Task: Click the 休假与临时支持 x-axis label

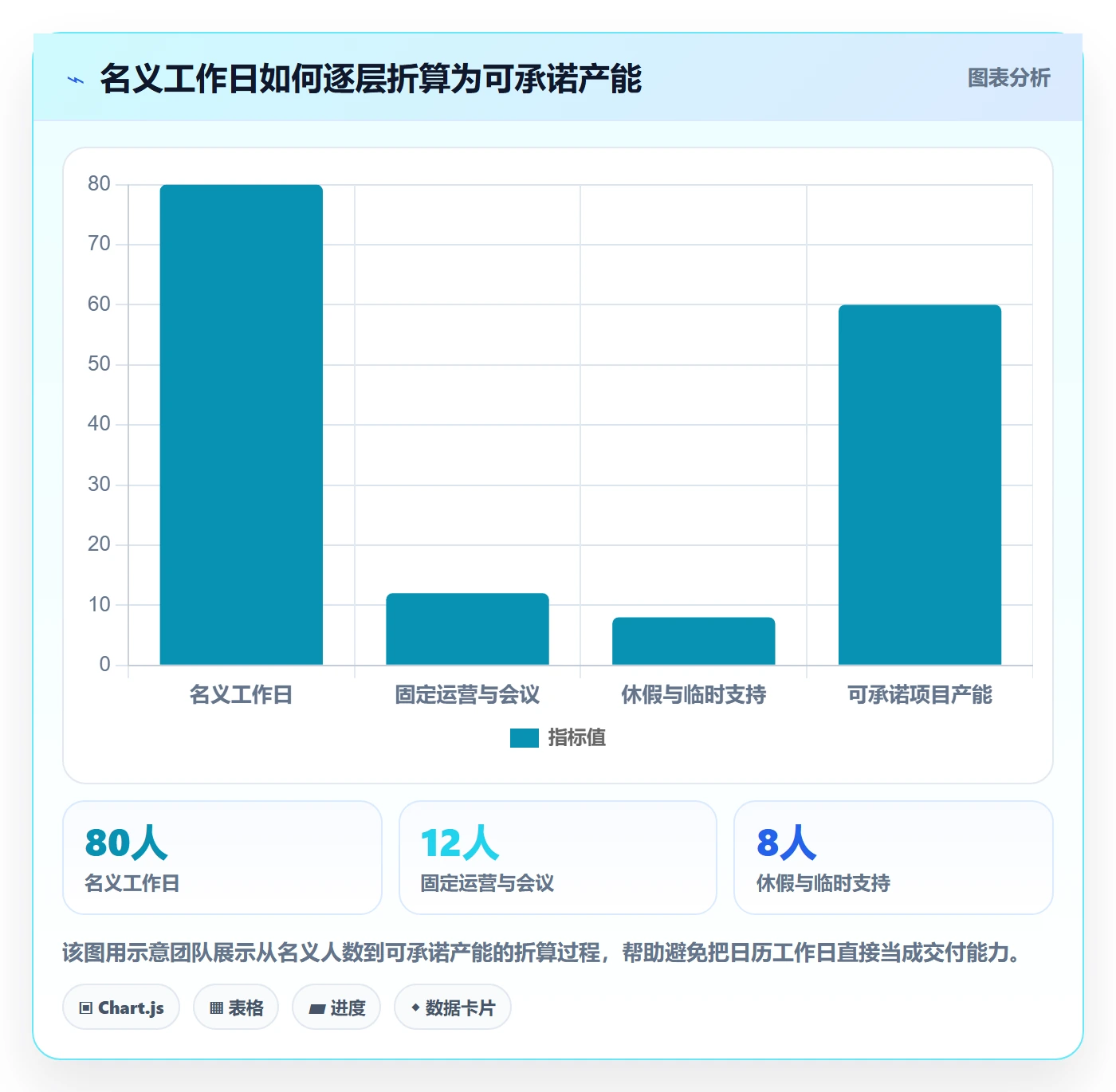Action: pyautogui.click(x=694, y=695)
